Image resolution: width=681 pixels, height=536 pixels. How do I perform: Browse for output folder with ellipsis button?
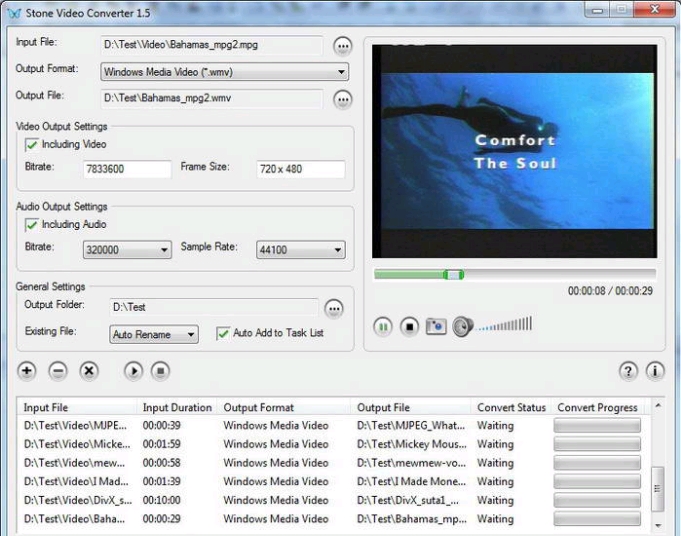(x=334, y=309)
